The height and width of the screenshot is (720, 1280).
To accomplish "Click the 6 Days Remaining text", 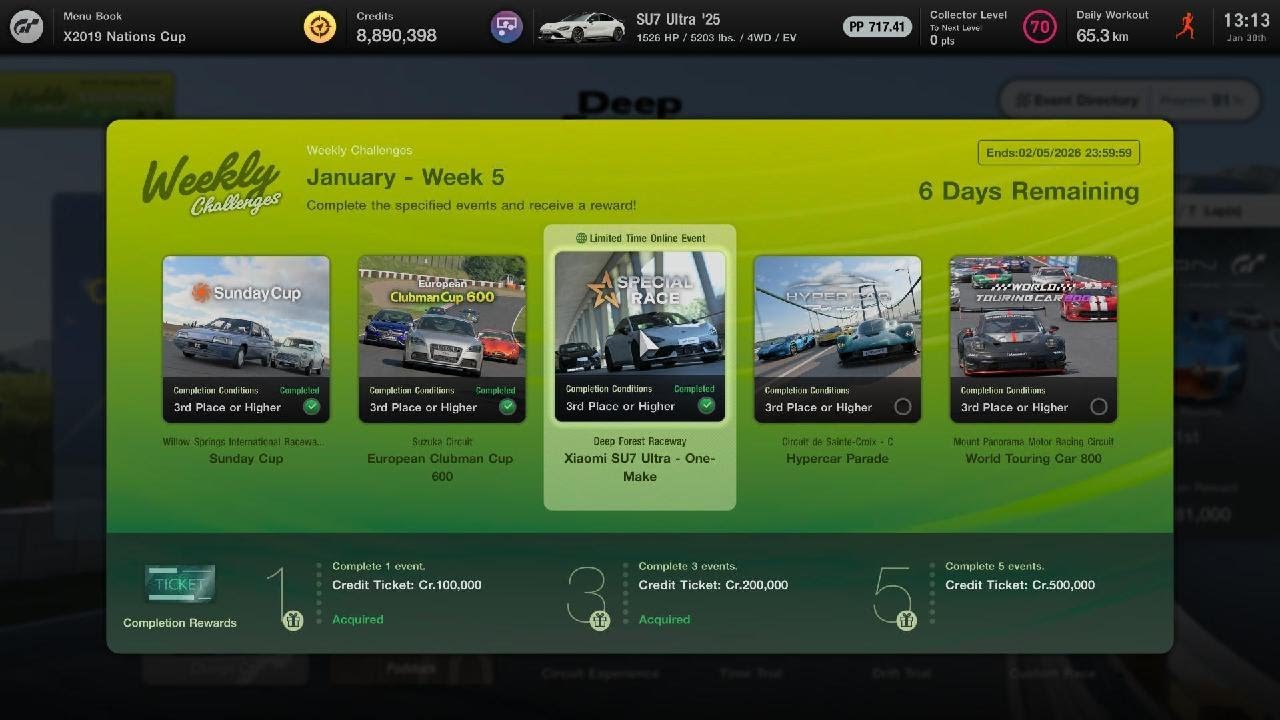I will (1029, 191).
